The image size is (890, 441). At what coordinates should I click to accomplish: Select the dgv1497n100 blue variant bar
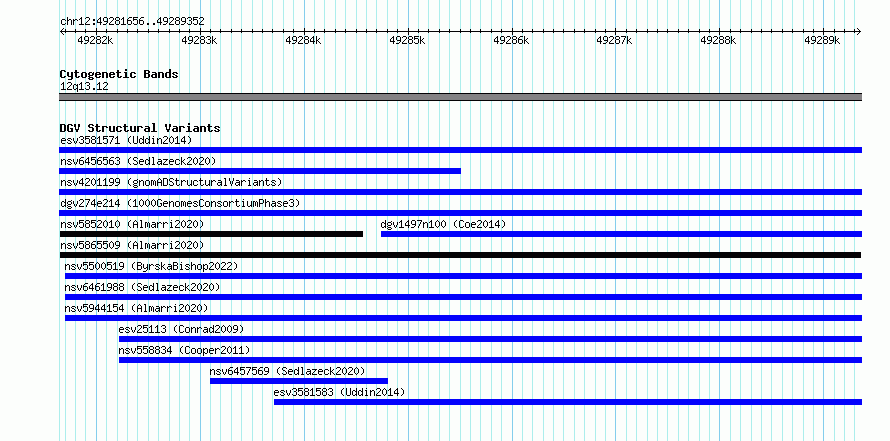click(622, 234)
